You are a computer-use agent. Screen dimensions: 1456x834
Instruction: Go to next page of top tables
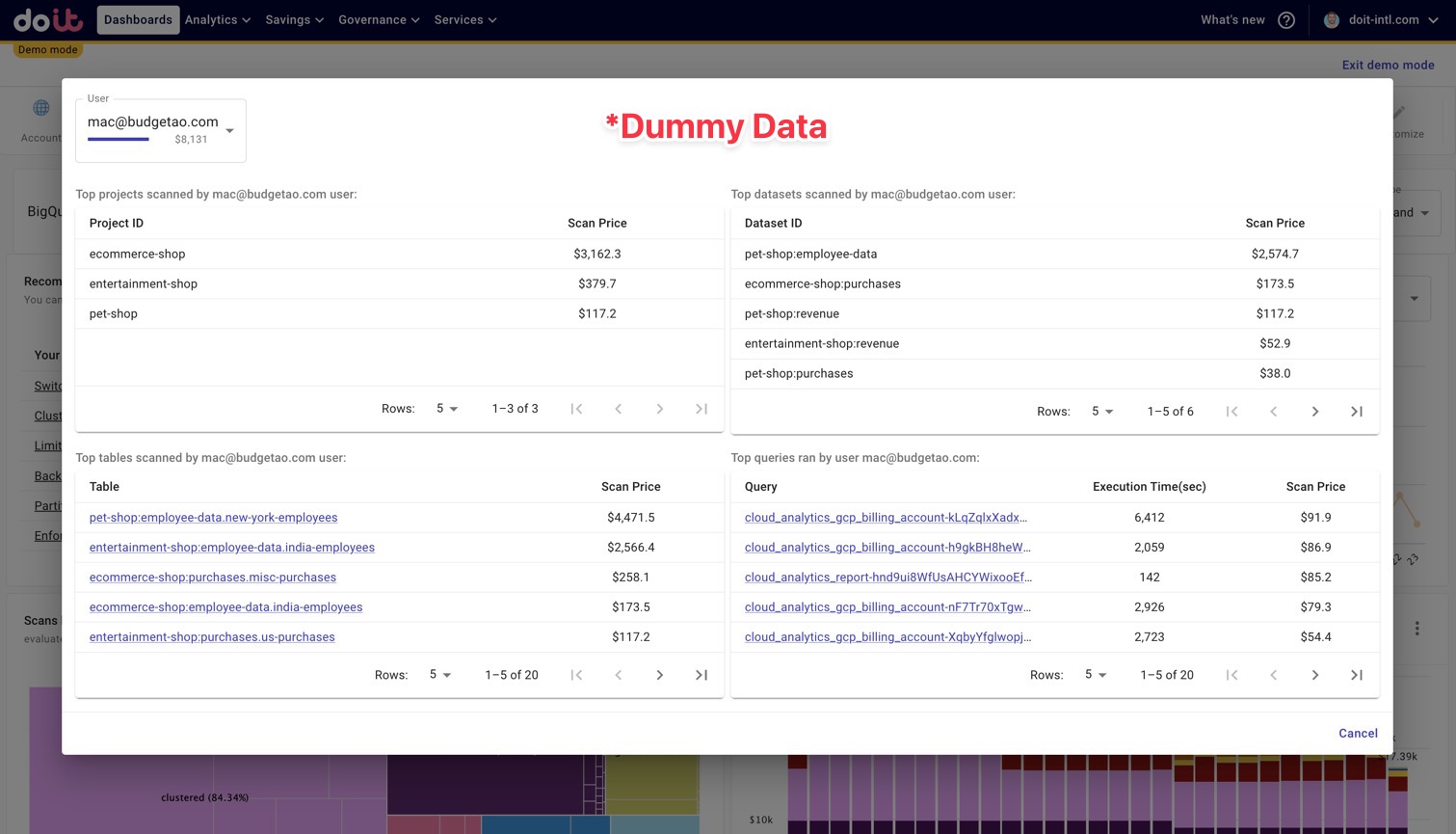(x=659, y=675)
